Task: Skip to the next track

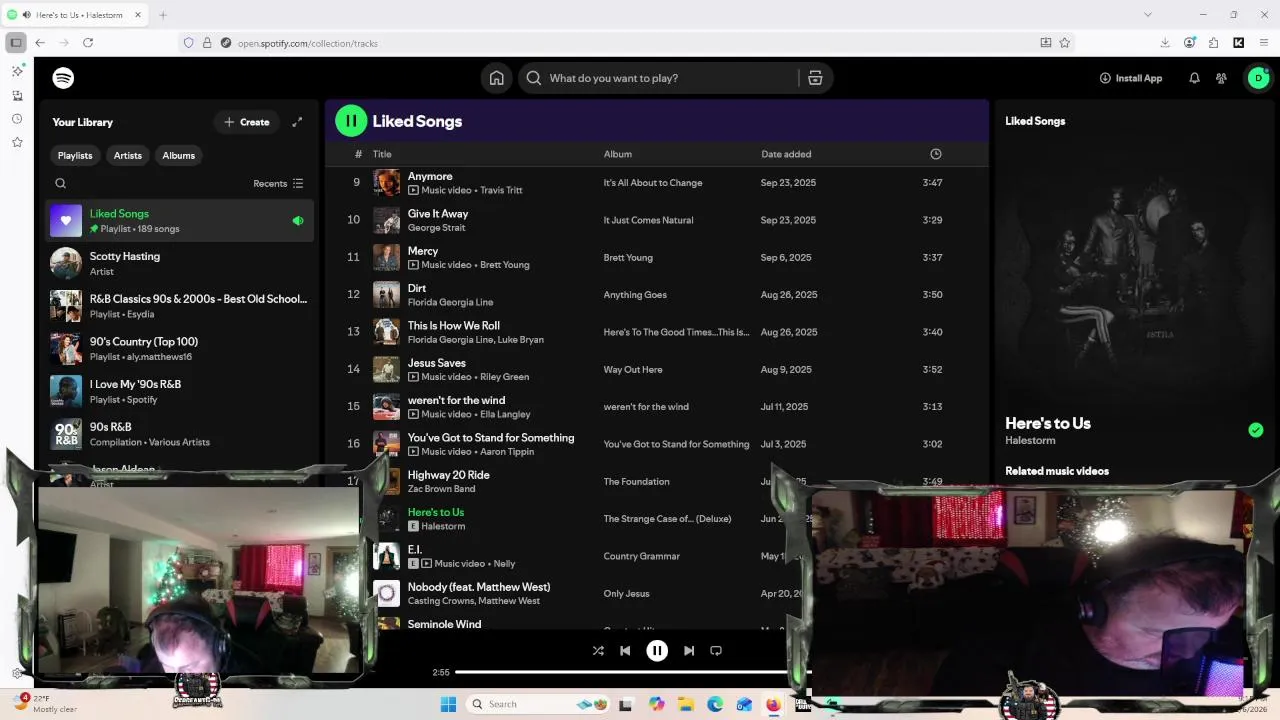Action: [x=689, y=650]
